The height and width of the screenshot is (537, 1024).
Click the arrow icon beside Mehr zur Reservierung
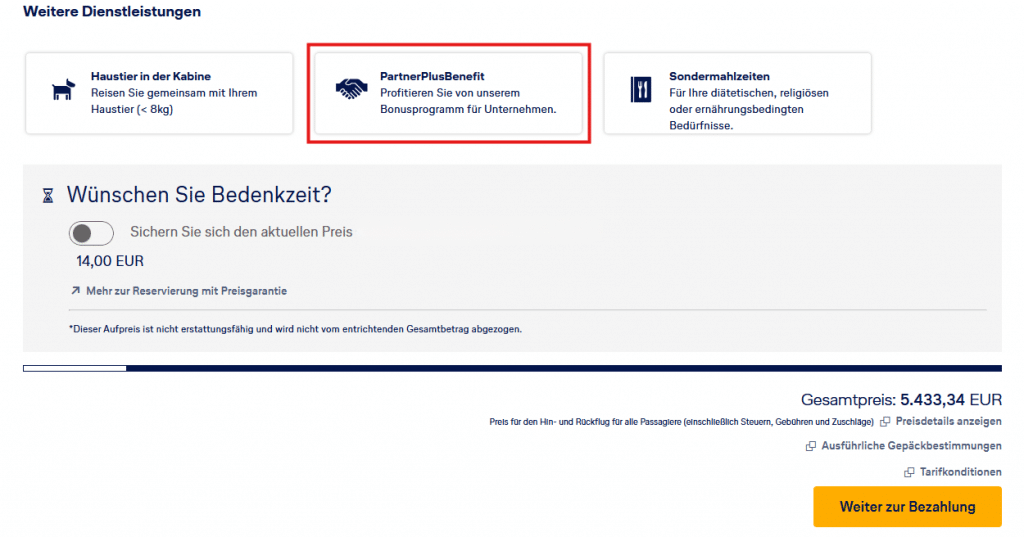pyautogui.click(x=76, y=291)
